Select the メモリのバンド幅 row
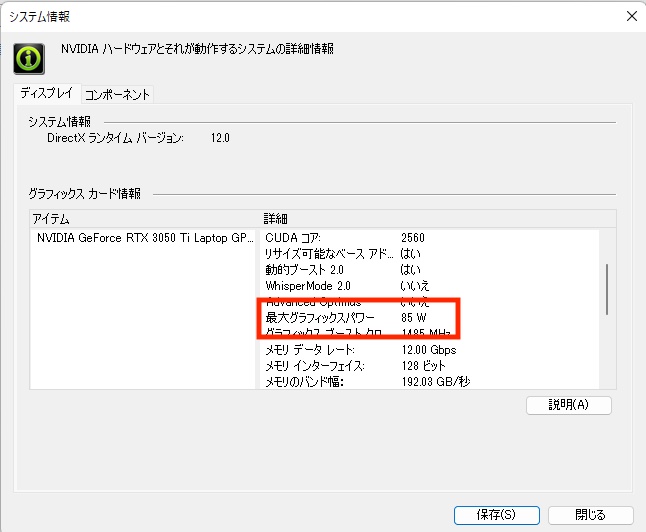The image size is (646, 532). point(428,382)
